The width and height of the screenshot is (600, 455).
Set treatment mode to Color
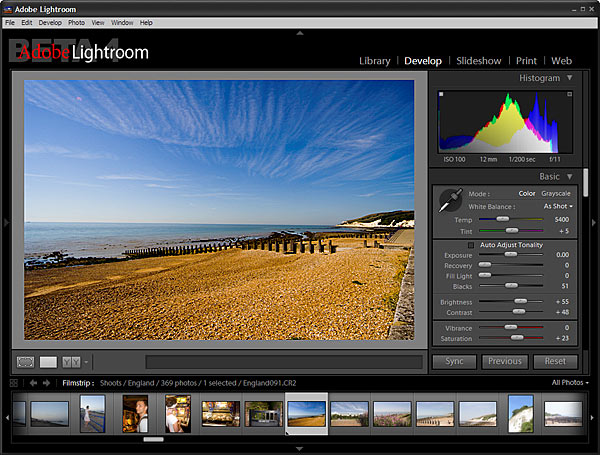[527, 193]
